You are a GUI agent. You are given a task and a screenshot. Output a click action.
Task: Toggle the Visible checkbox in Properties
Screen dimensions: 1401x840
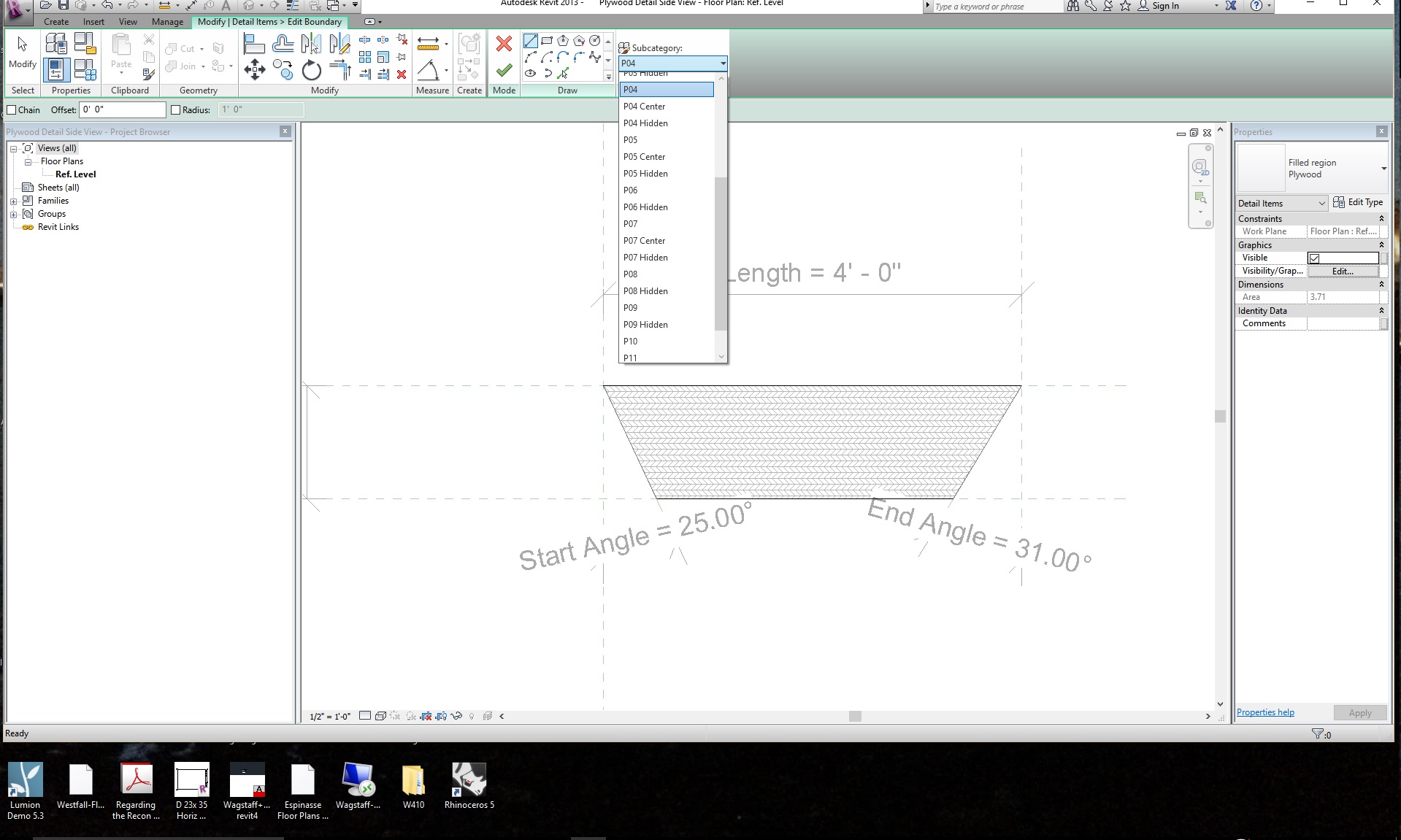click(1314, 258)
